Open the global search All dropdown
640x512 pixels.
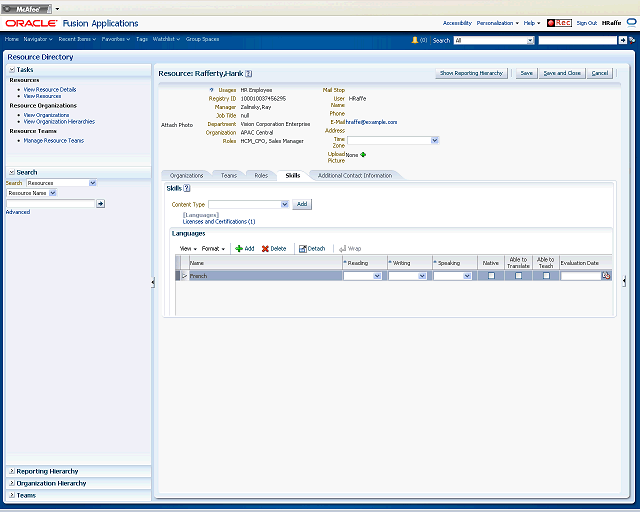[530, 40]
